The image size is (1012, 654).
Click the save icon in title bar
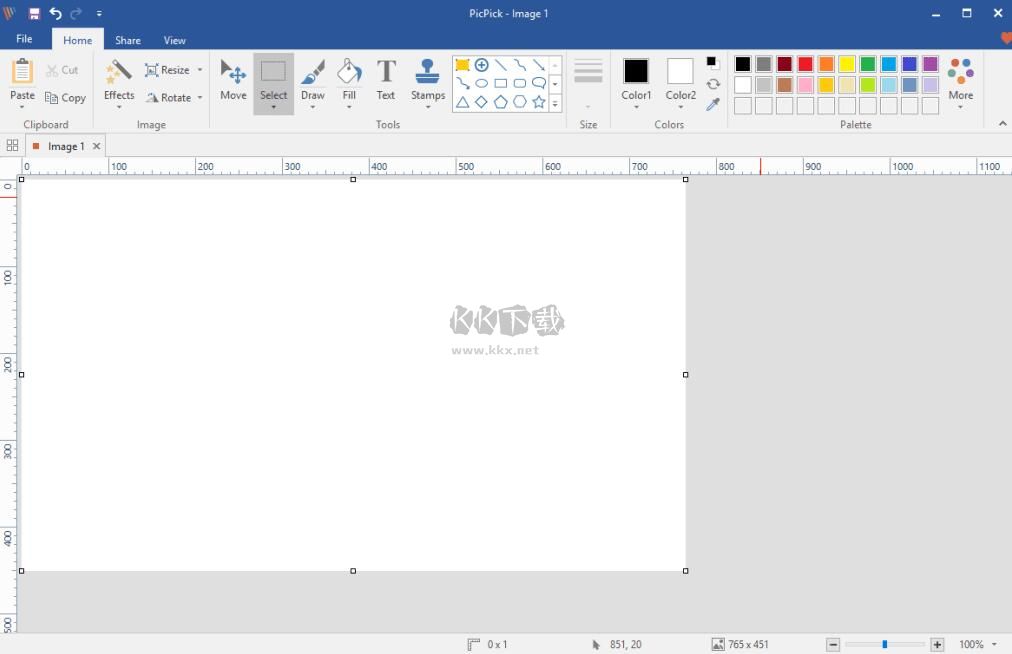pos(34,13)
